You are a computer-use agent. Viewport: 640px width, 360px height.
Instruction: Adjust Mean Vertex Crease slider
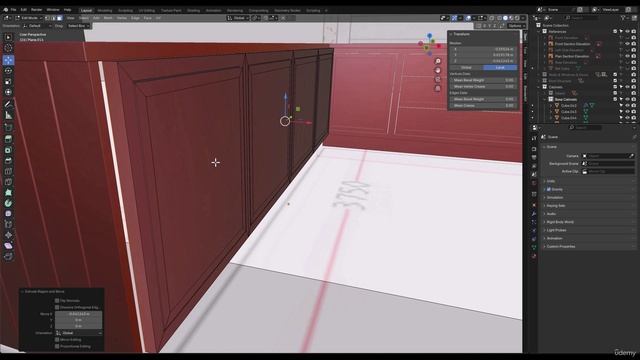pyautogui.click(x=483, y=87)
